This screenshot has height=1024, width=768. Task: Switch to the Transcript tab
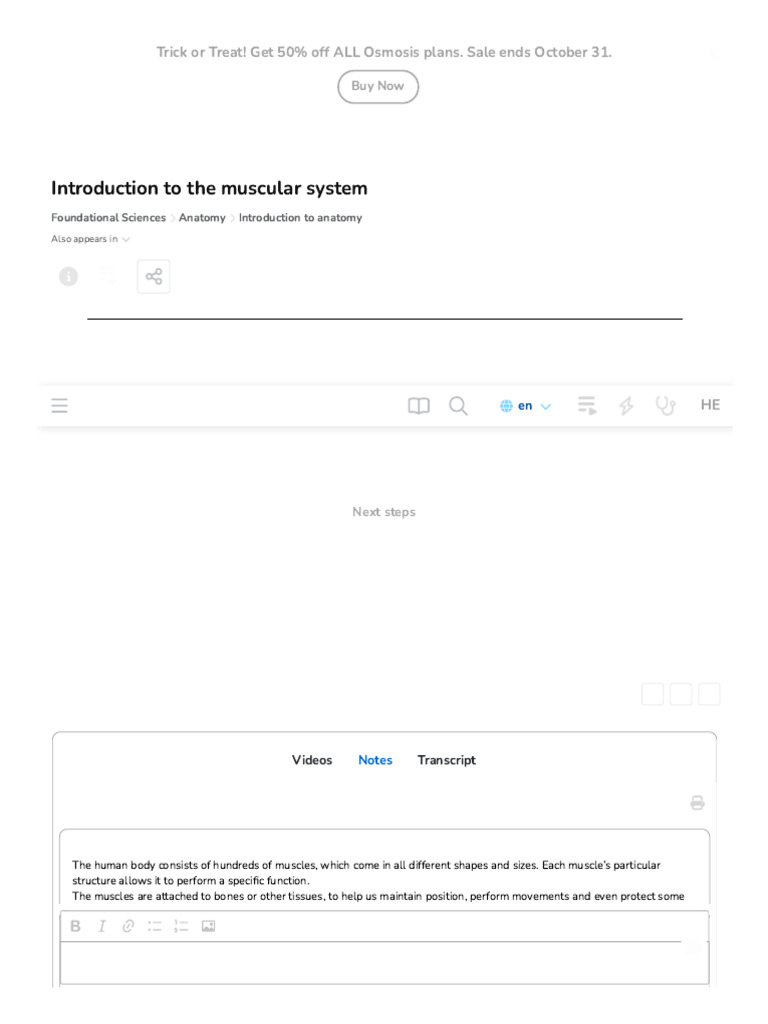(x=447, y=760)
